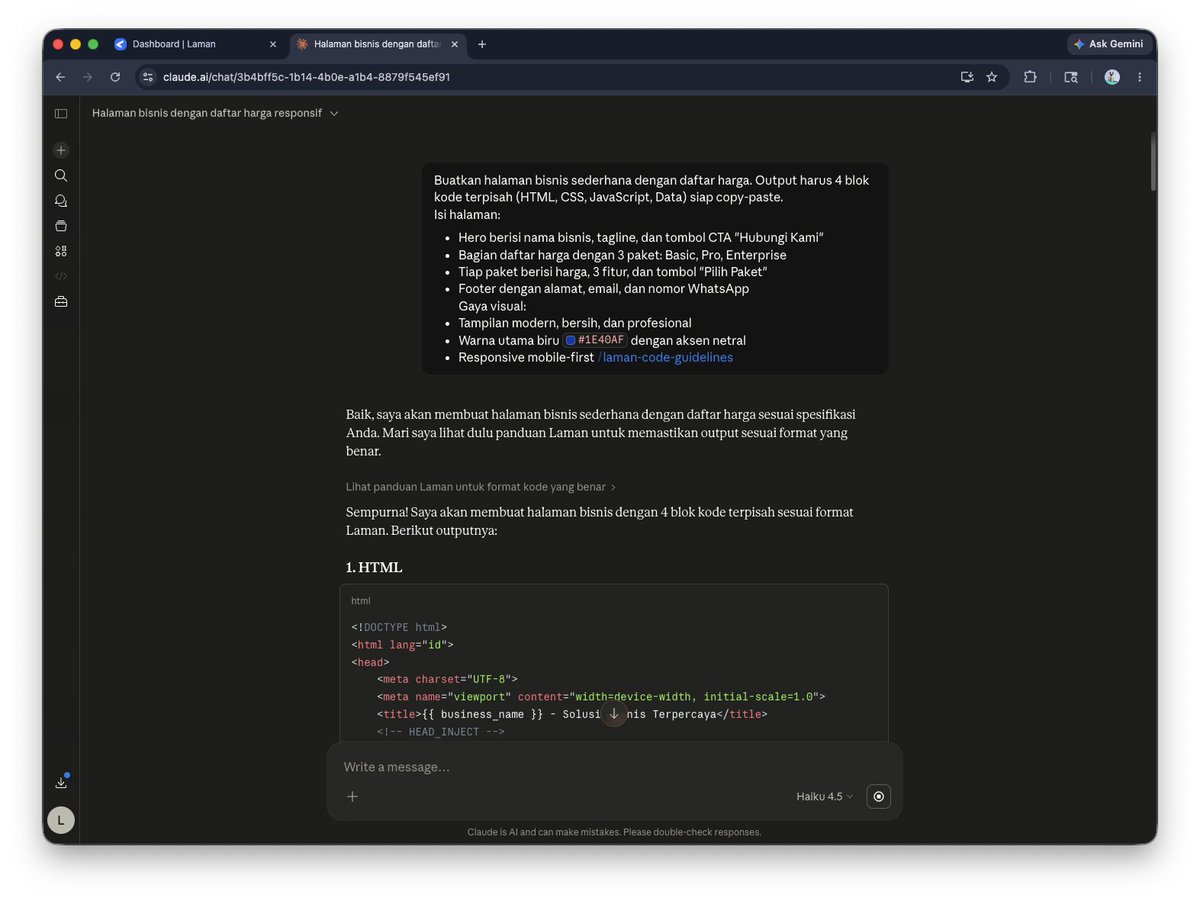1200x901 pixels.
Task: Reload the claude.ai page
Action: [115, 77]
